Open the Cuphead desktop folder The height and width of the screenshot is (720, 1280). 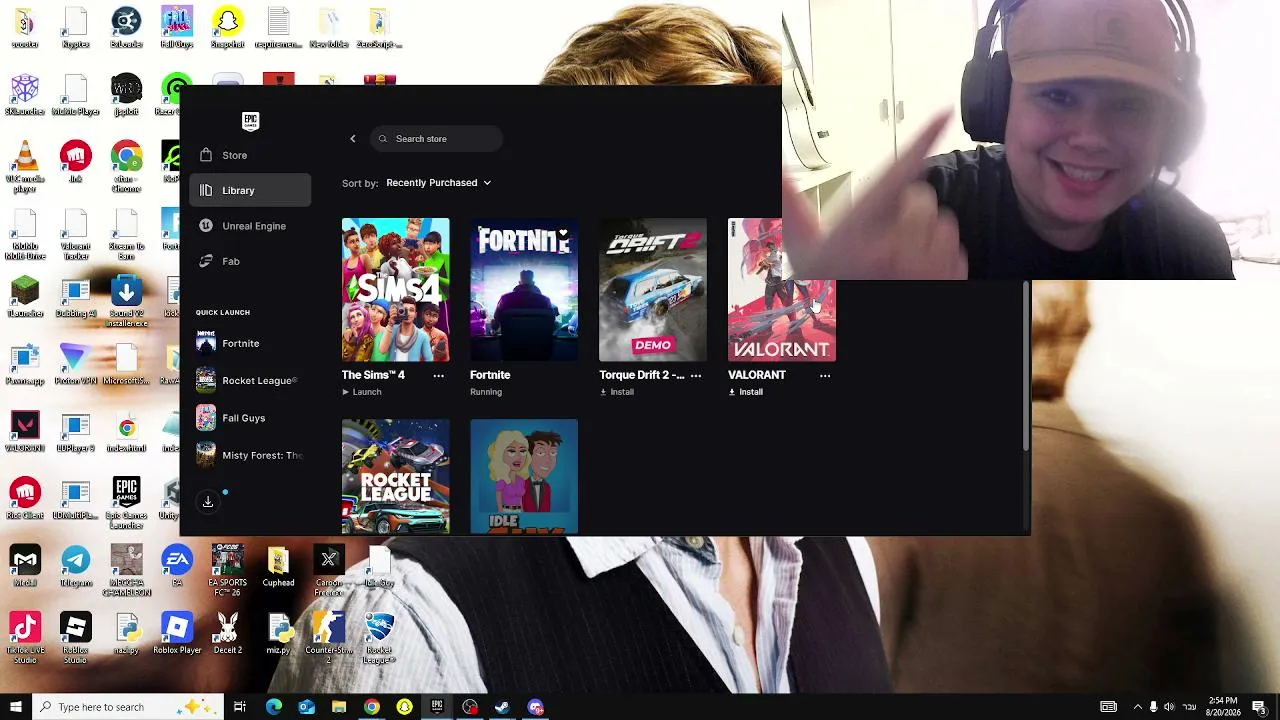click(278, 565)
